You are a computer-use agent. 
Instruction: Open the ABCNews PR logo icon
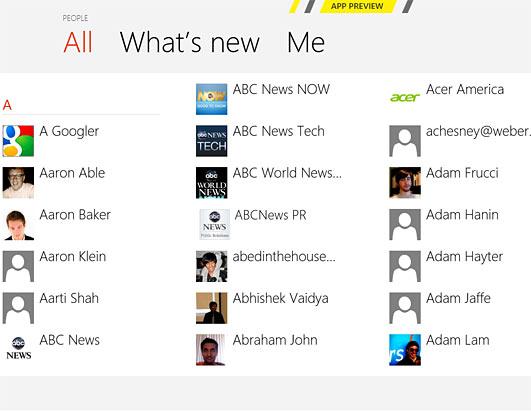point(214,224)
